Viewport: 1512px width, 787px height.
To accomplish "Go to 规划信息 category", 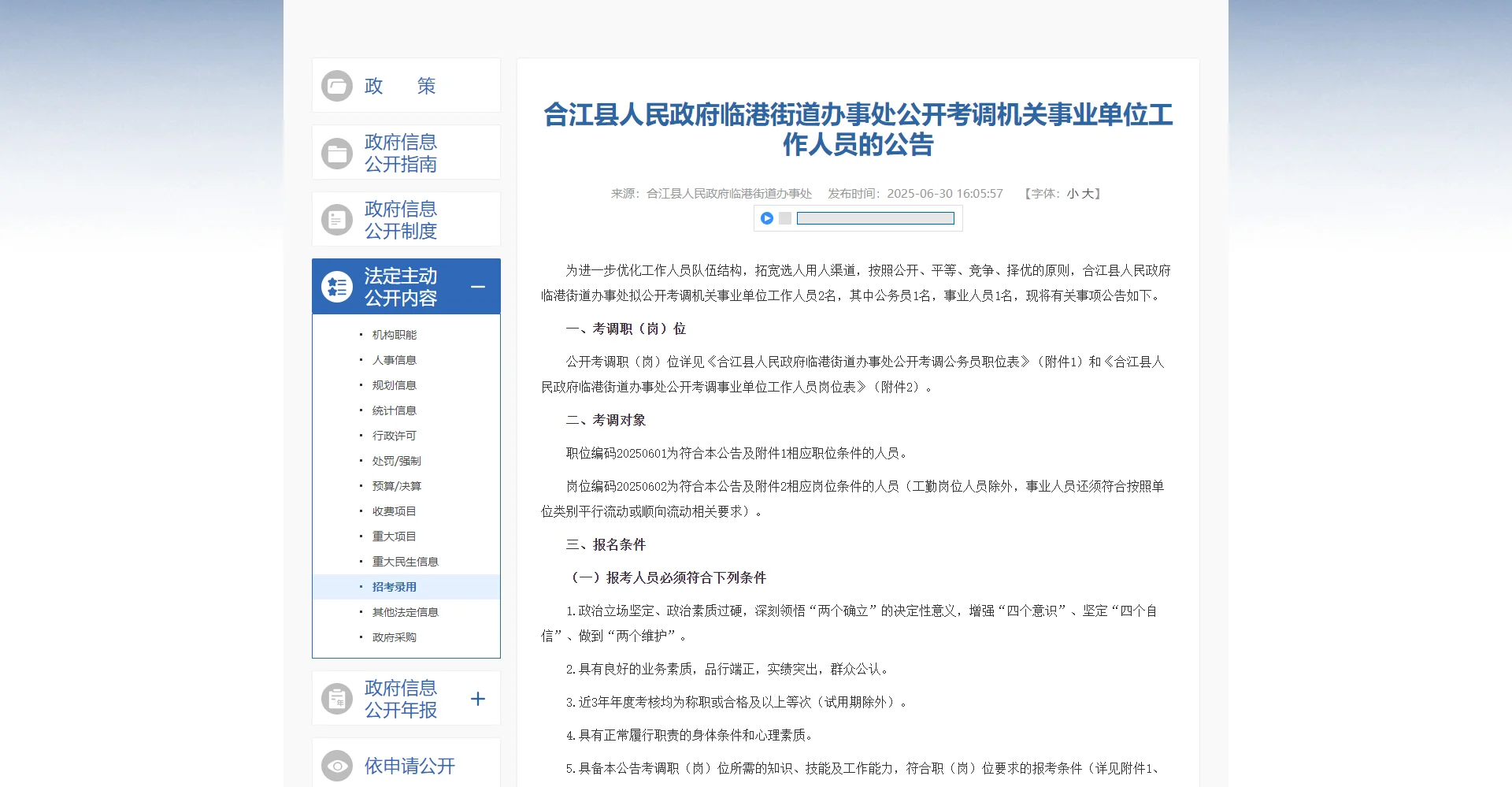I will click(x=395, y=385).
